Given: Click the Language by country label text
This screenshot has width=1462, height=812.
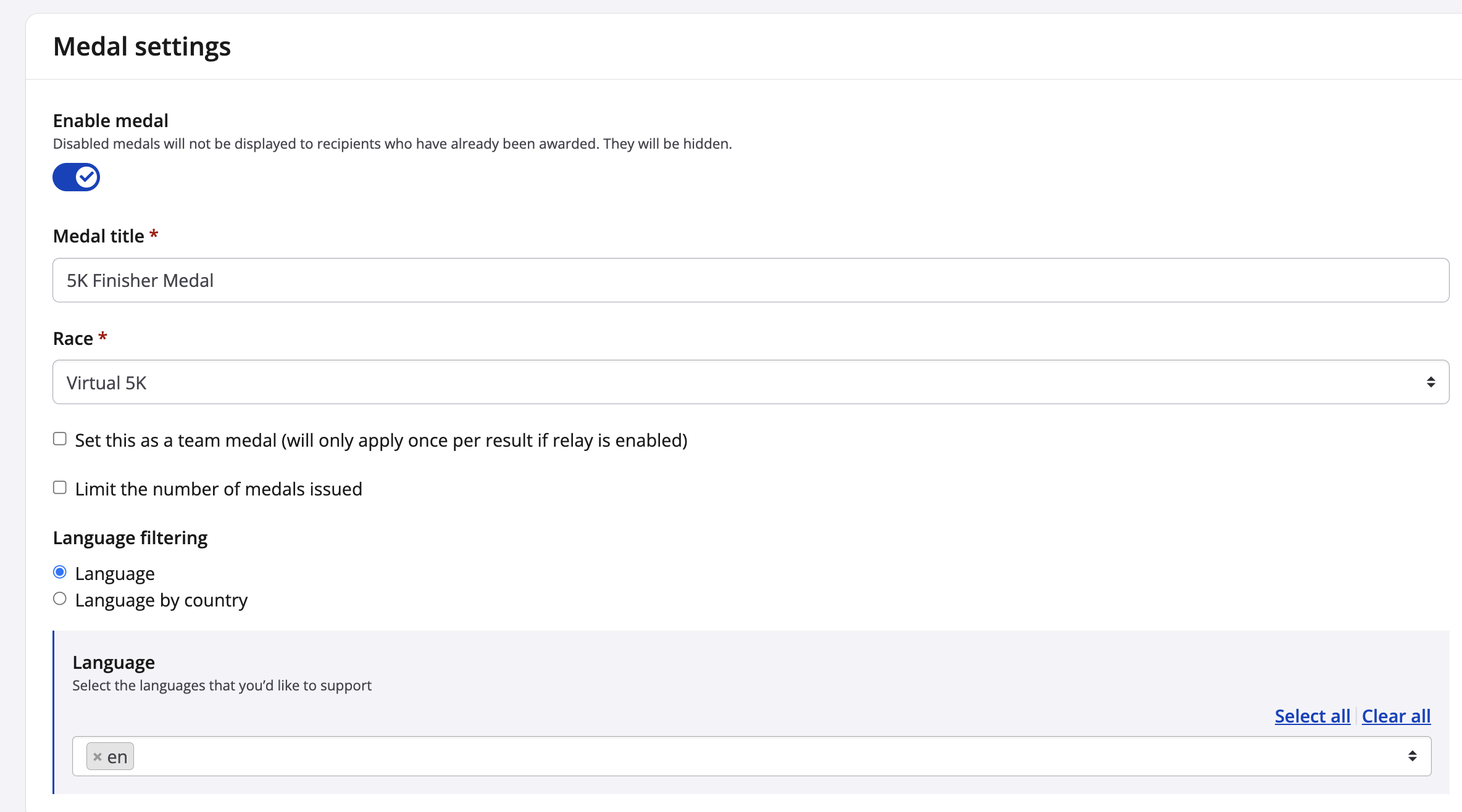Looking at the screenshot, I should pyautogui.click(x=161, y=600).
